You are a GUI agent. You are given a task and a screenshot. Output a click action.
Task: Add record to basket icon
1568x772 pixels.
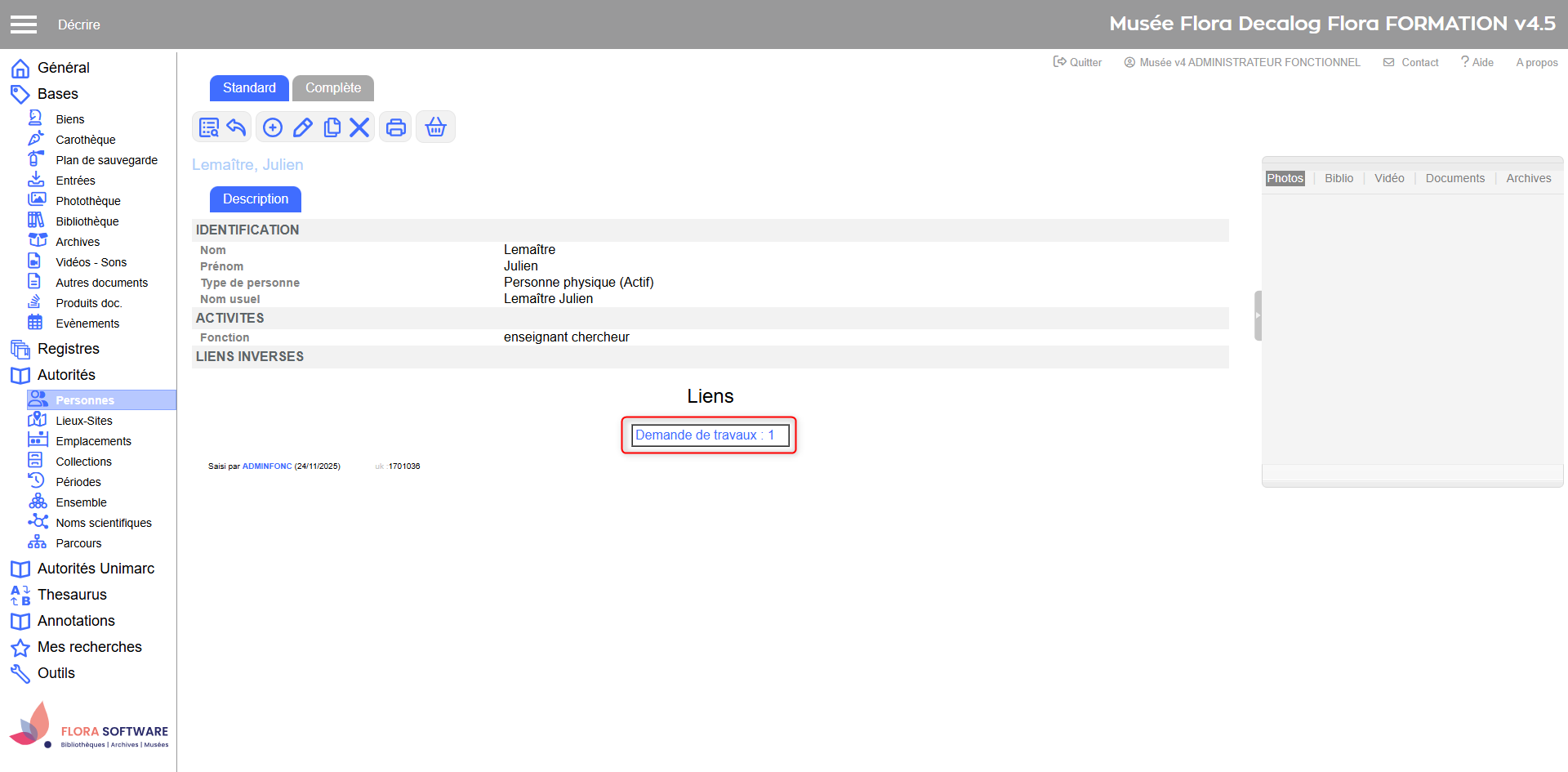point(436,127)
